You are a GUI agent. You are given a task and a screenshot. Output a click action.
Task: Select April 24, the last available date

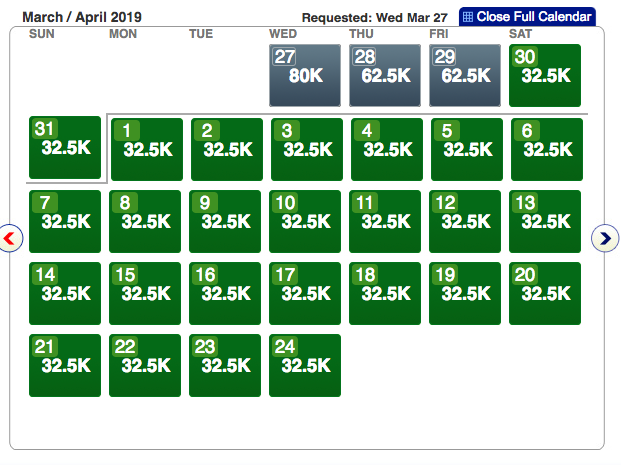click(305, 366)
